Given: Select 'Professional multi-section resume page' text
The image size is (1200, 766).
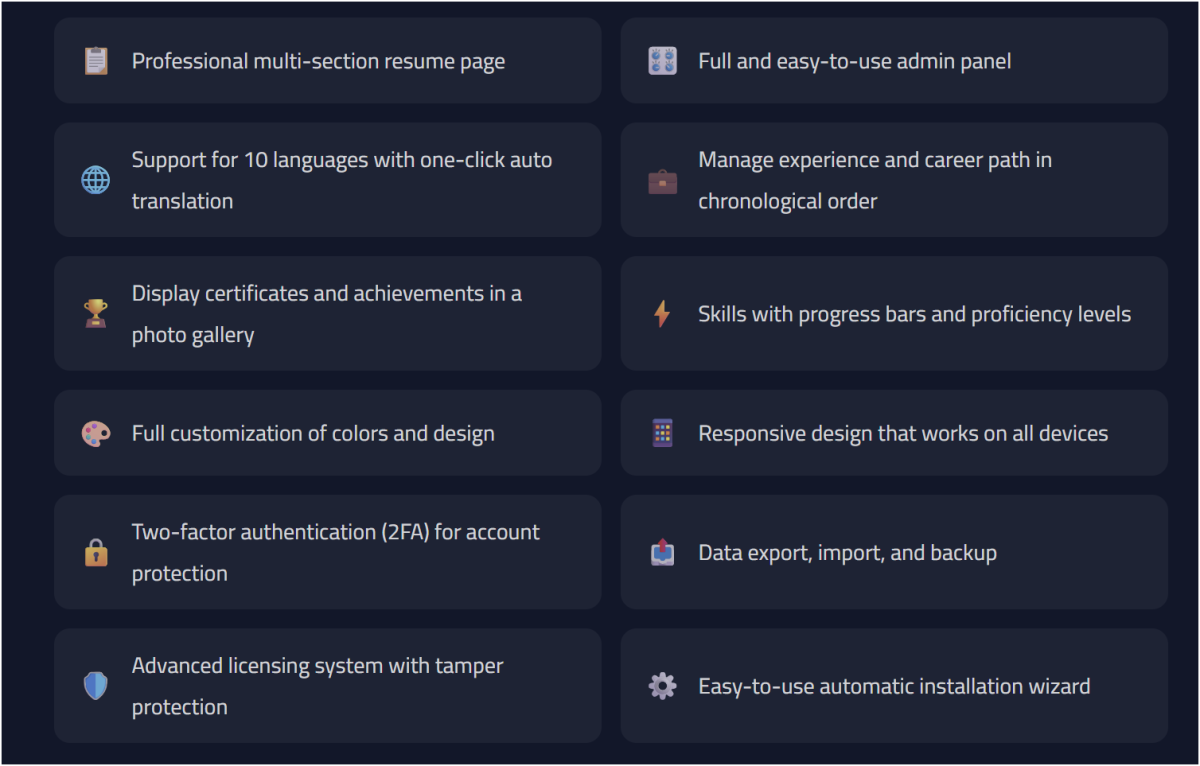Looking at the screenshot, I should pos(318,61).
